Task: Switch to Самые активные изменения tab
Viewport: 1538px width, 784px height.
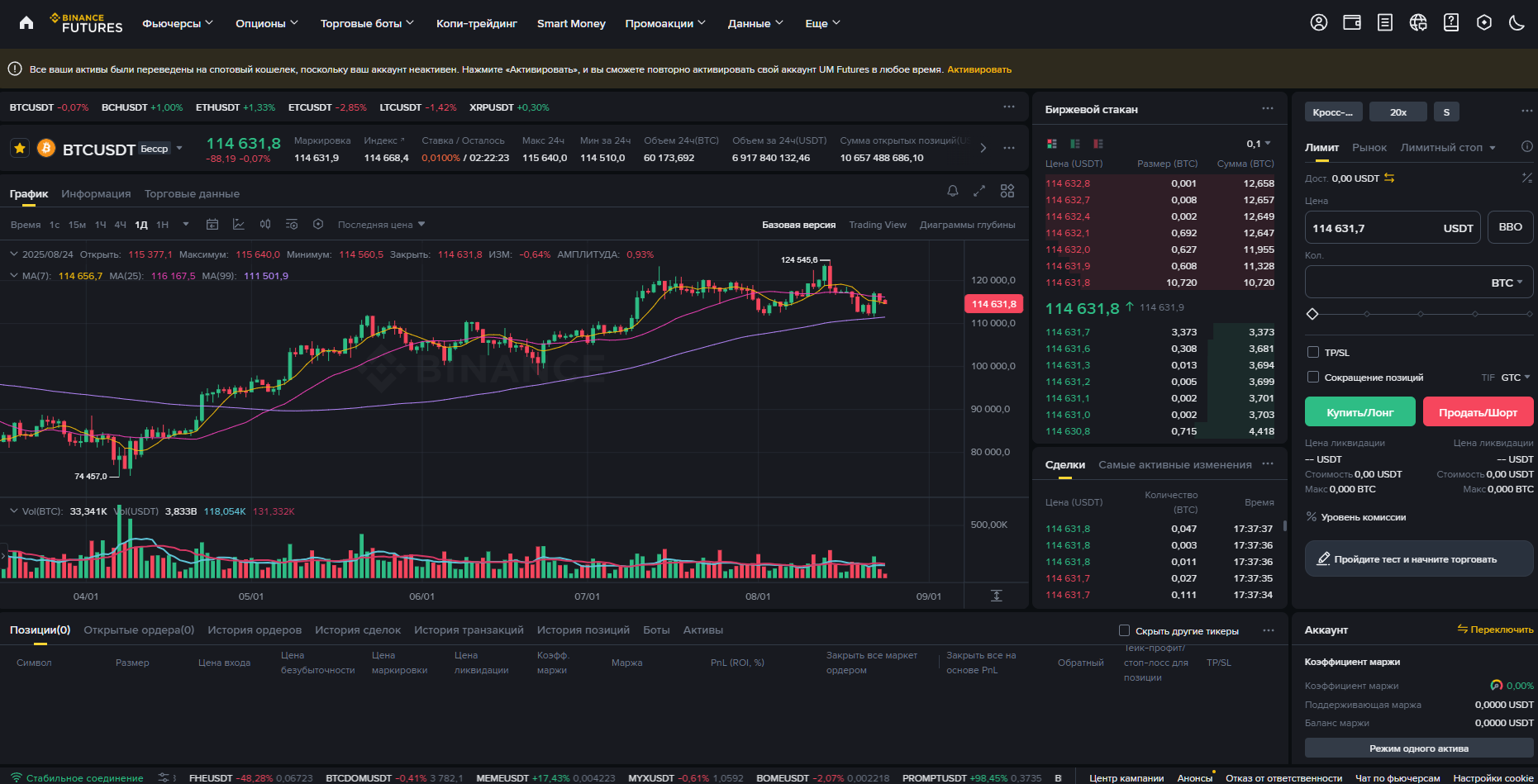Action: (1174, 464)
